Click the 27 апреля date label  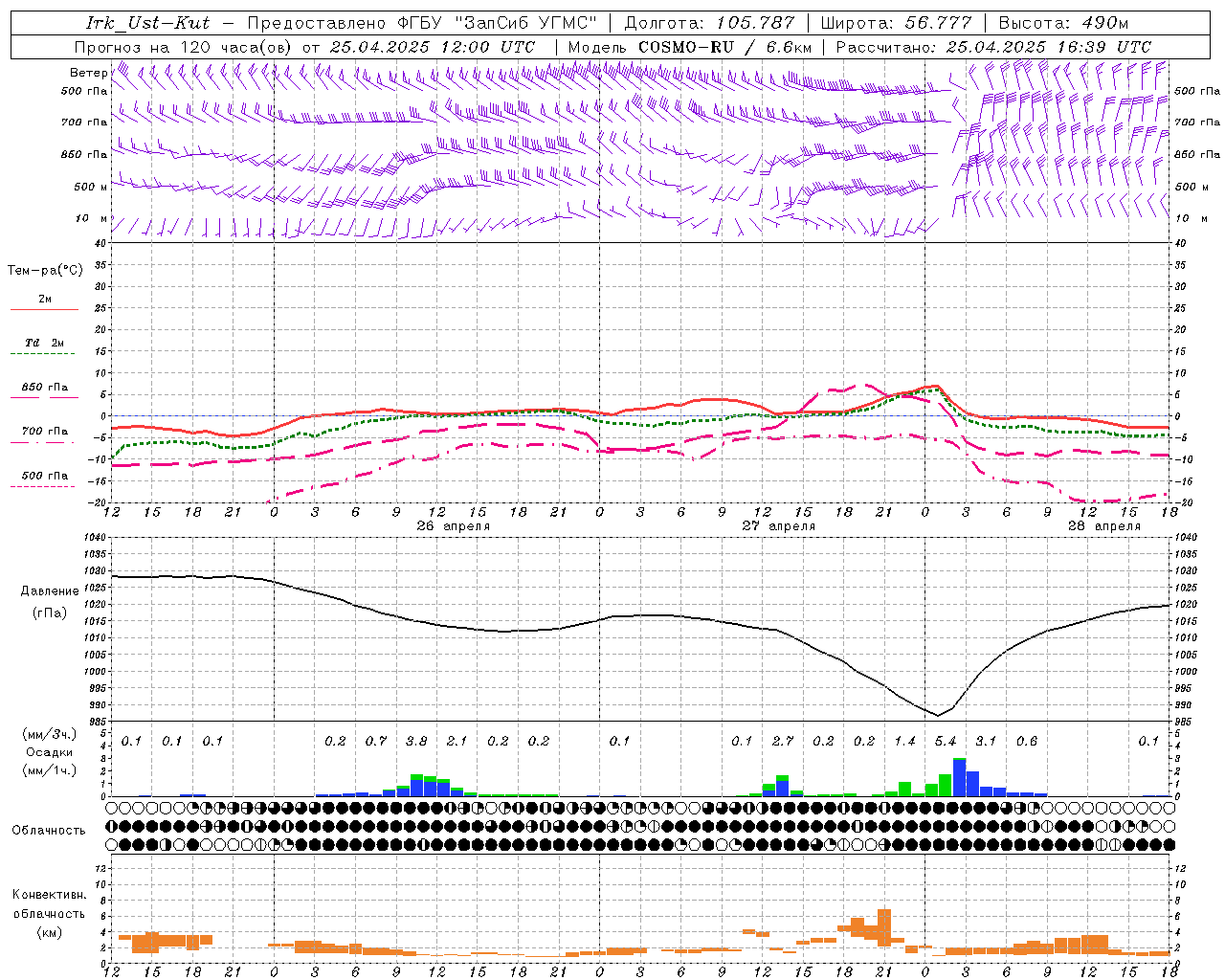(779, 526)
